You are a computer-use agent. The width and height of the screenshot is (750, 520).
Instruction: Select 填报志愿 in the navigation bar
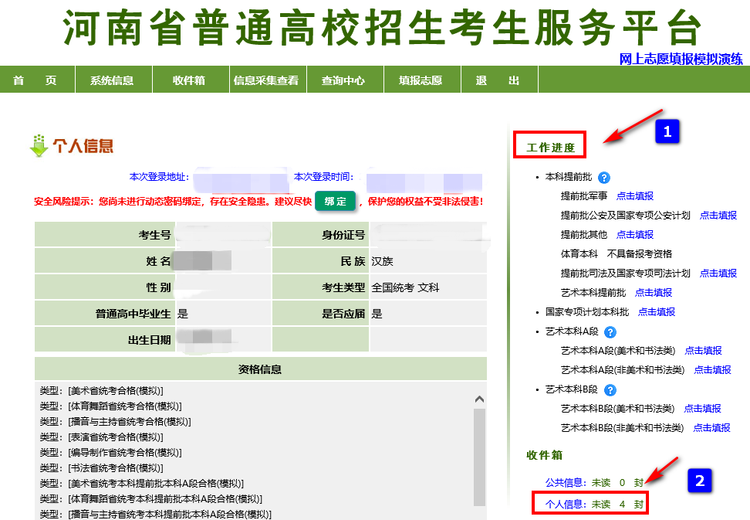pyautogui.click(x=420, y=81)
